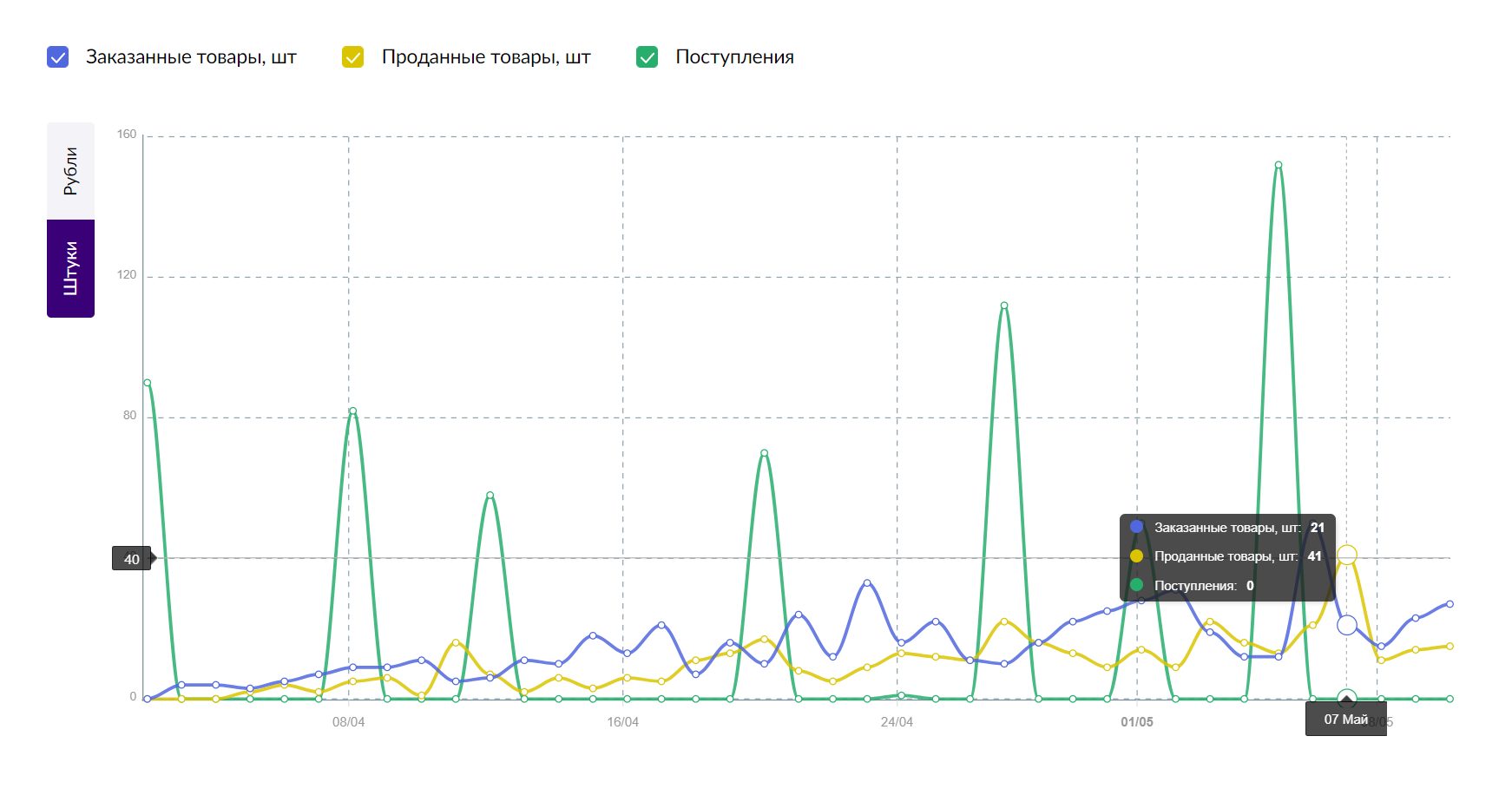The image size is (1512, 802).
Task: Uncheck the Заказанные товары, шт checkbox
Action: pos(58,57)
